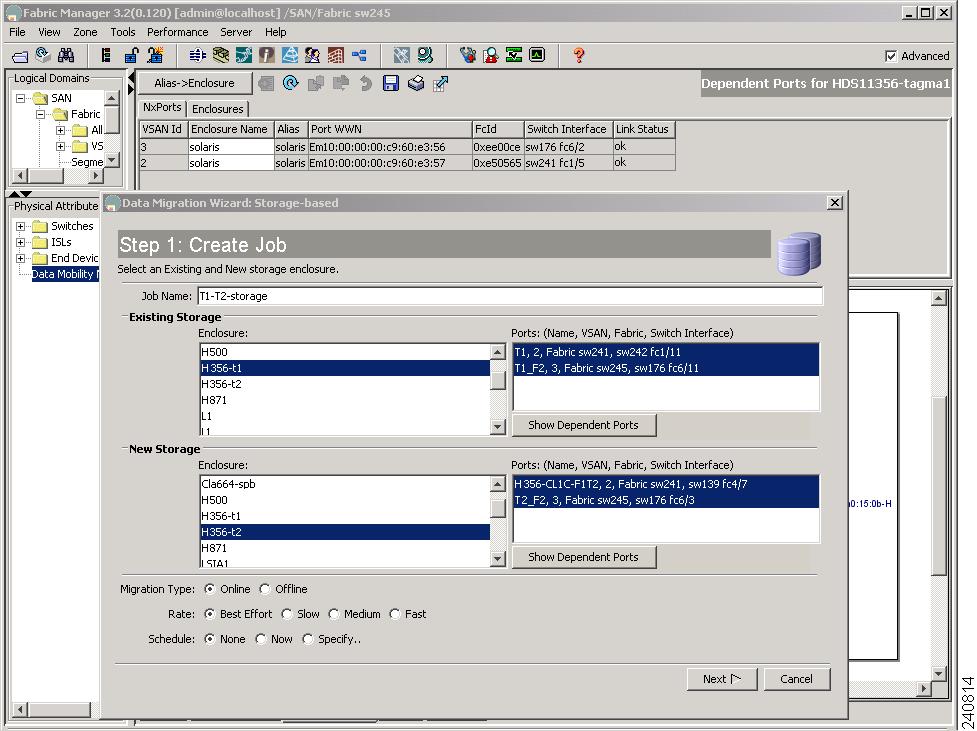Click the Job Name input field

(x=510, y=296)
